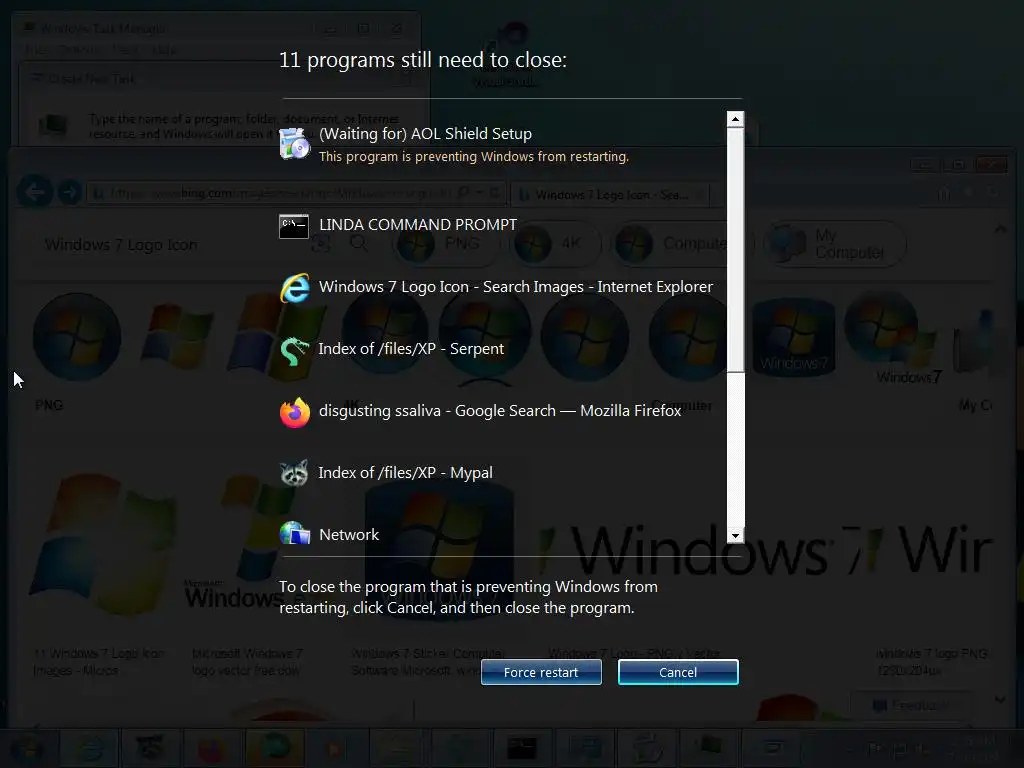Select the "Network" entry text

(349, 535)
